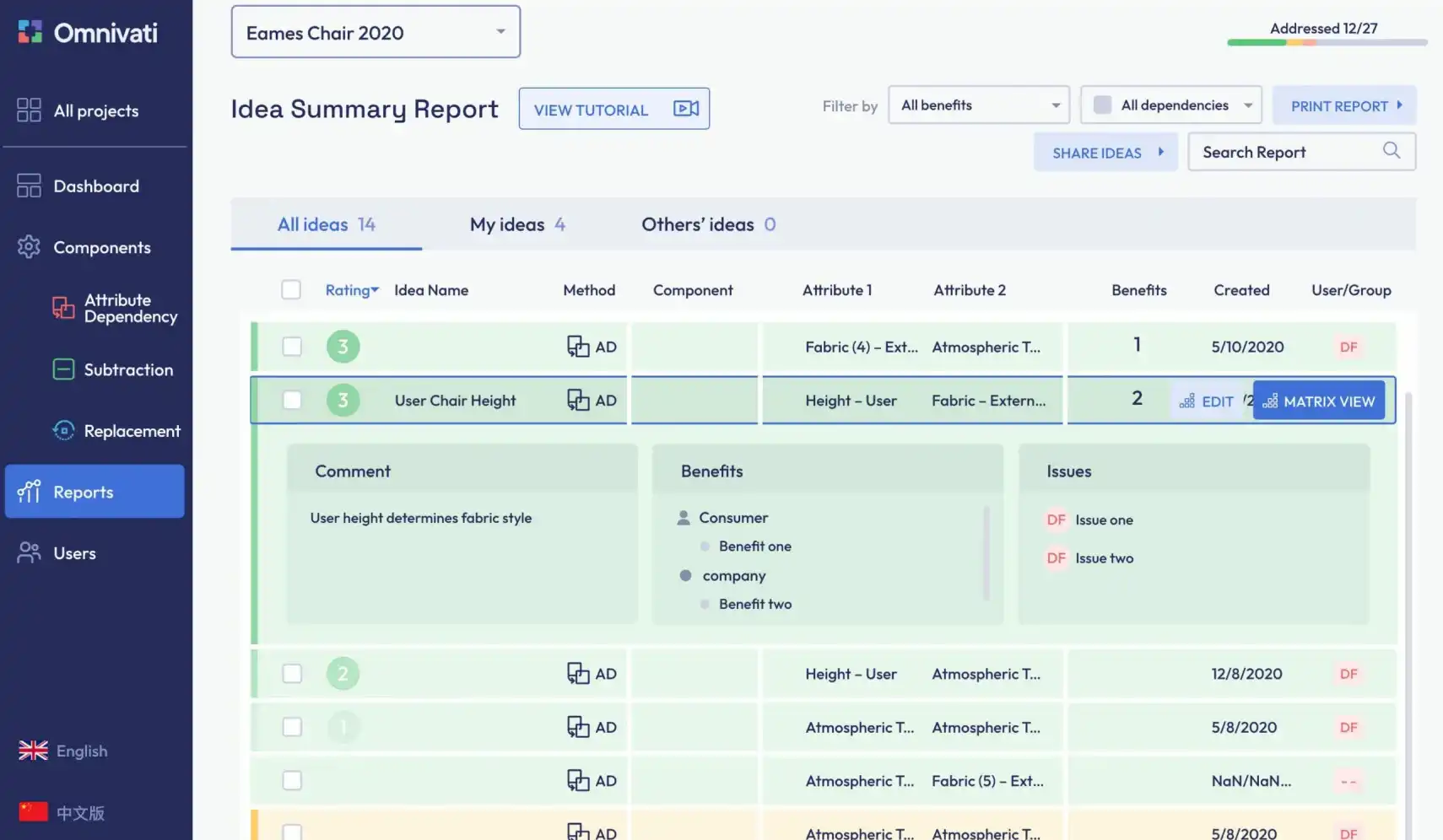Expand the All dependencies dropdown arrow

pos(1247,105)
